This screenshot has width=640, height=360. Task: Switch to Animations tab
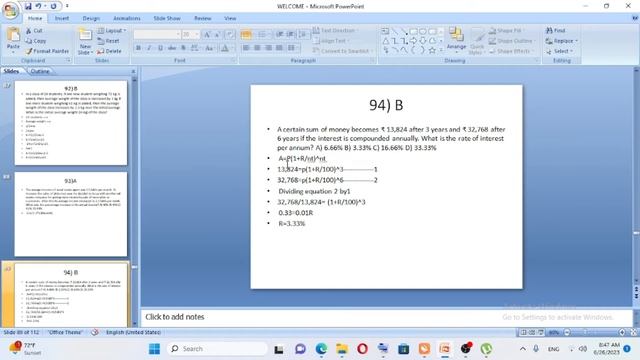pos(127,18)
